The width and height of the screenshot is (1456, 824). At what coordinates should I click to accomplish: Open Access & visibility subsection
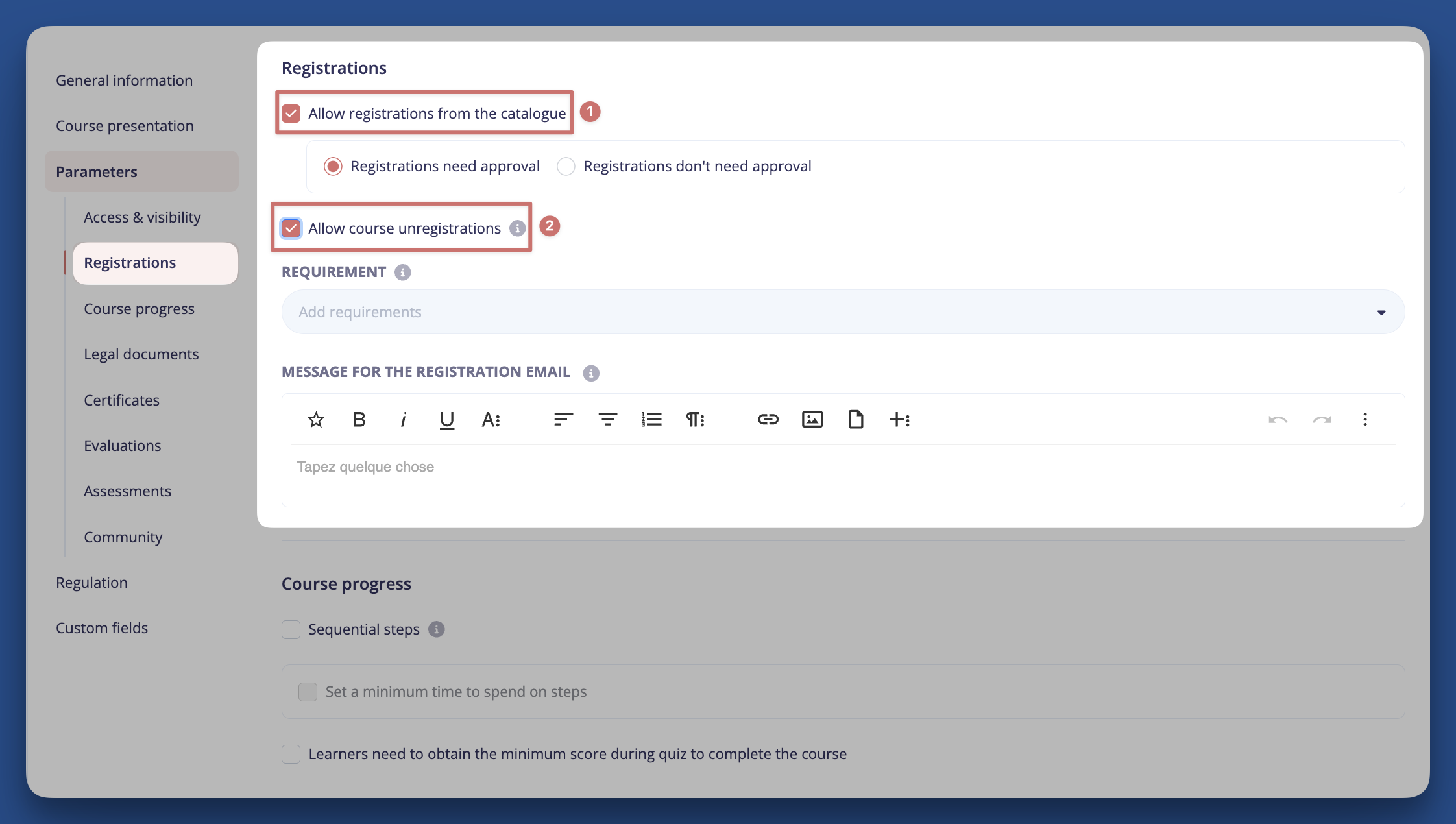click(x=142, y=217)
